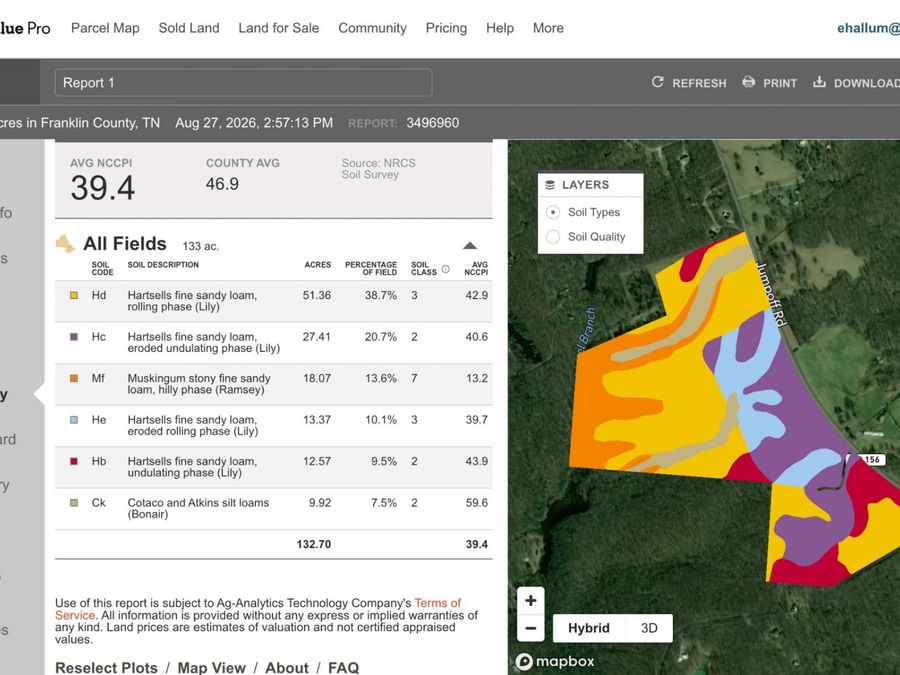Viewport: 900px width, 675px height.
Task: Click the DOWNLOAD button label
Action: (x=867, y=83)
